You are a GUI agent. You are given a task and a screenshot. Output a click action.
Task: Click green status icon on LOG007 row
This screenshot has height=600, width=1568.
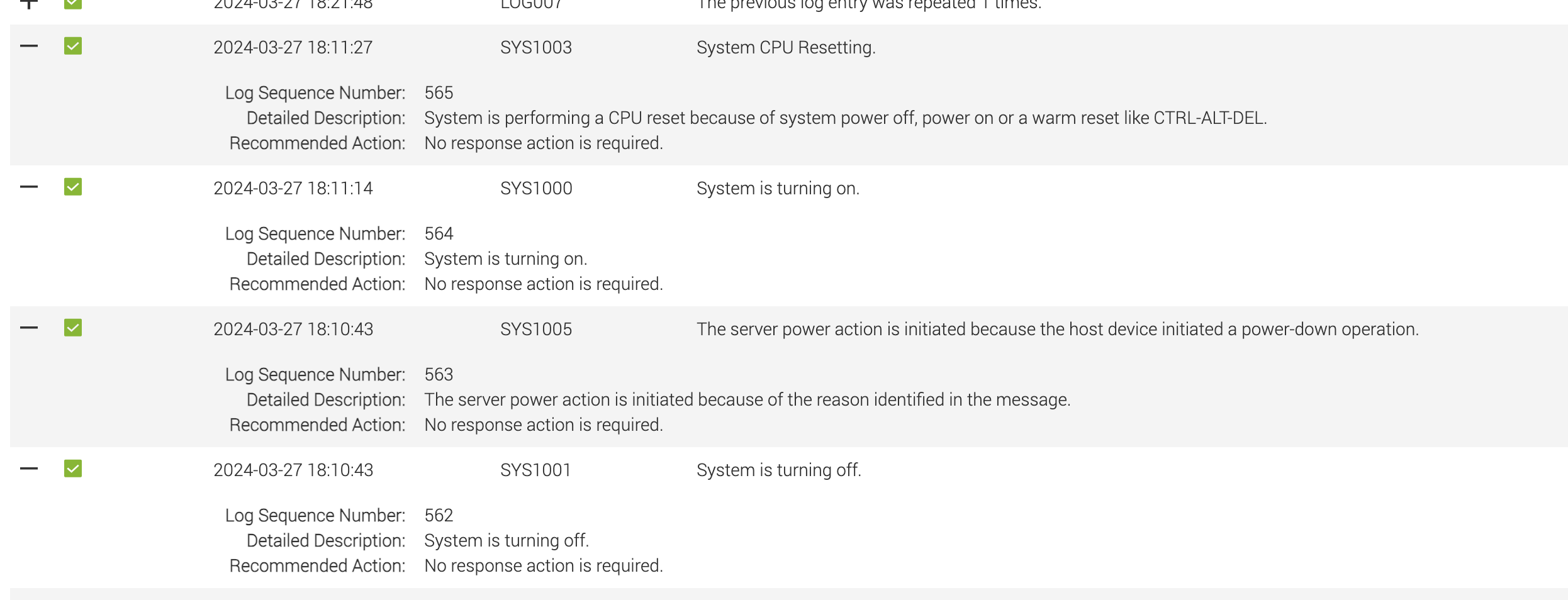coord(73,4)
